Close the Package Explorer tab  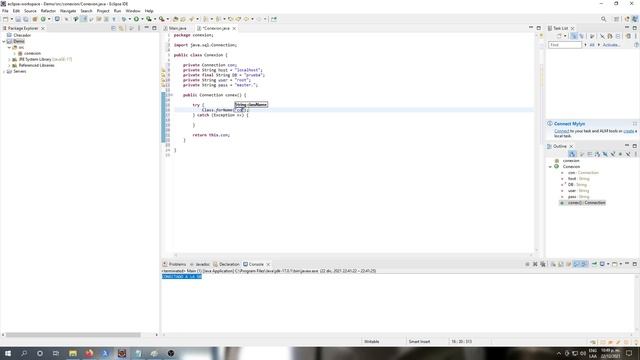(x=42, y=28)
